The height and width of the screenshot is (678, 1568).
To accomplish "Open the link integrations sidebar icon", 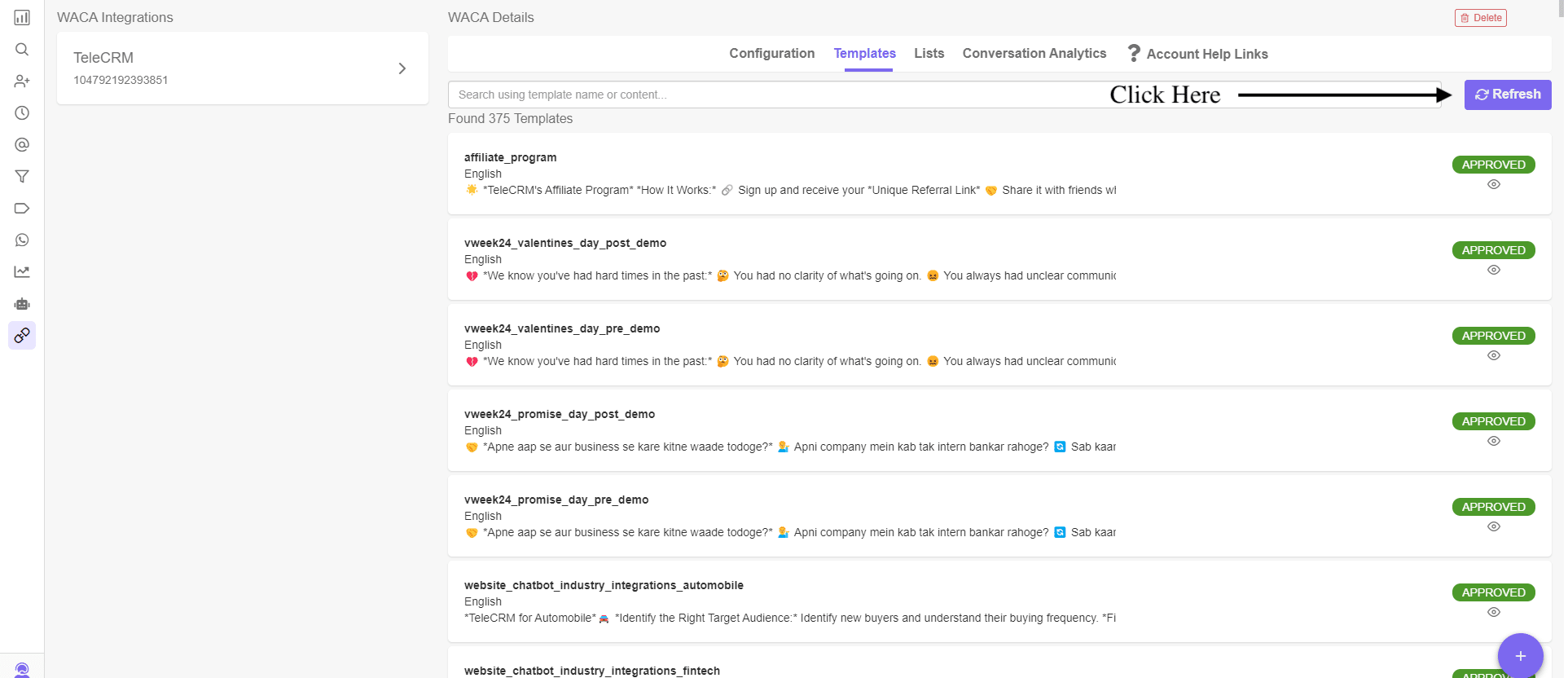I will pyautogui.click(x=22, y=335).
